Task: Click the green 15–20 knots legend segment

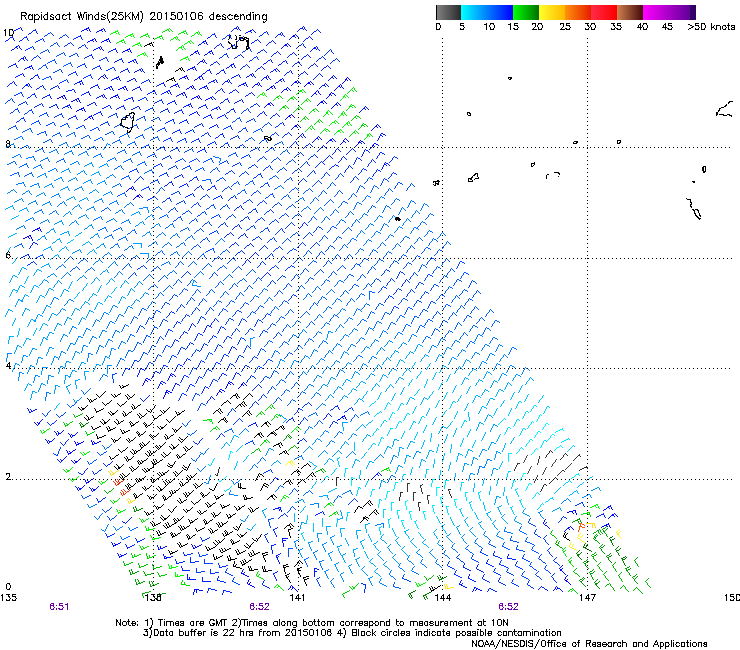Action: click(x=526, y=12)
